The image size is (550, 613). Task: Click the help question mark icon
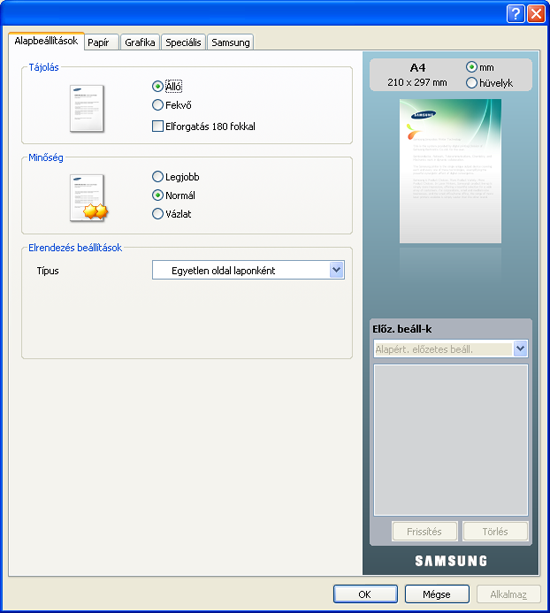tap(515, 14)
